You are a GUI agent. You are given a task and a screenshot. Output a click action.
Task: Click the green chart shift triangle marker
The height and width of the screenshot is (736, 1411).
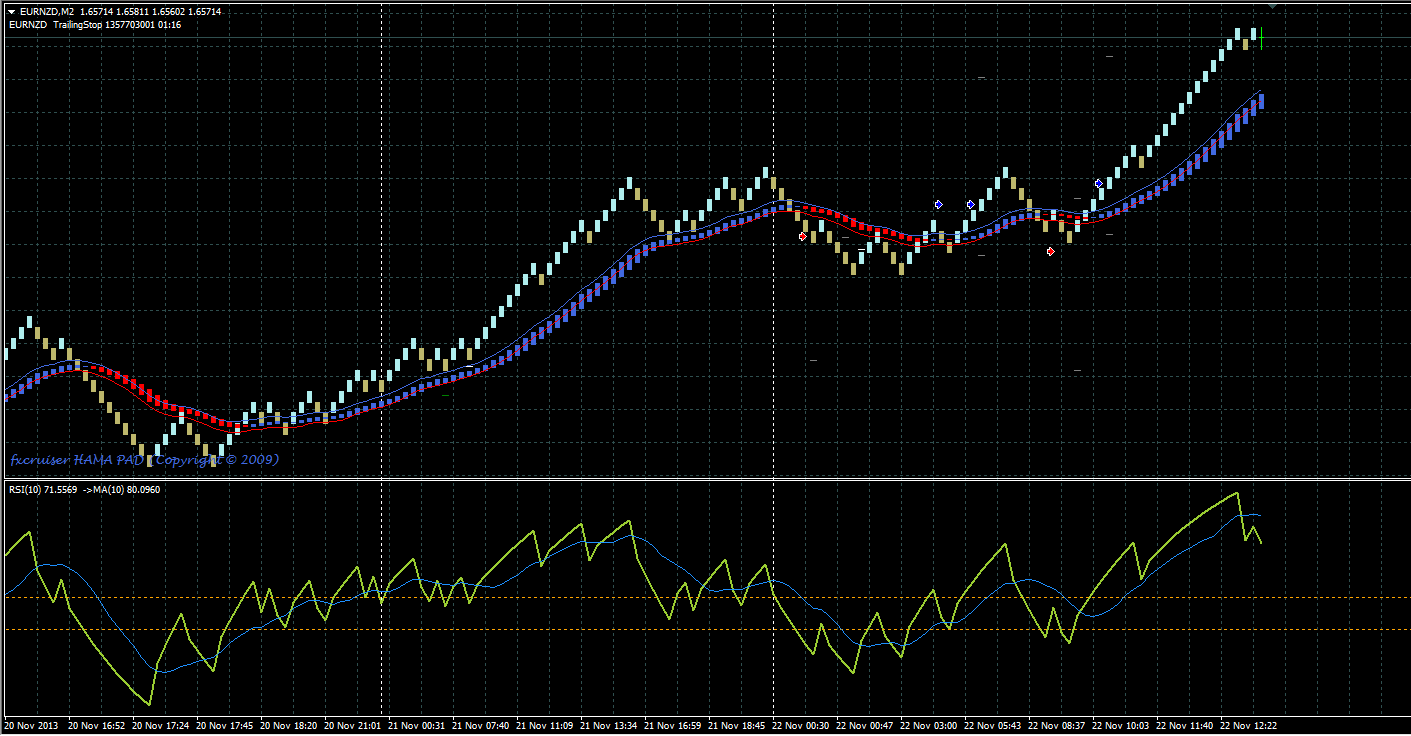click(1272, 6)
